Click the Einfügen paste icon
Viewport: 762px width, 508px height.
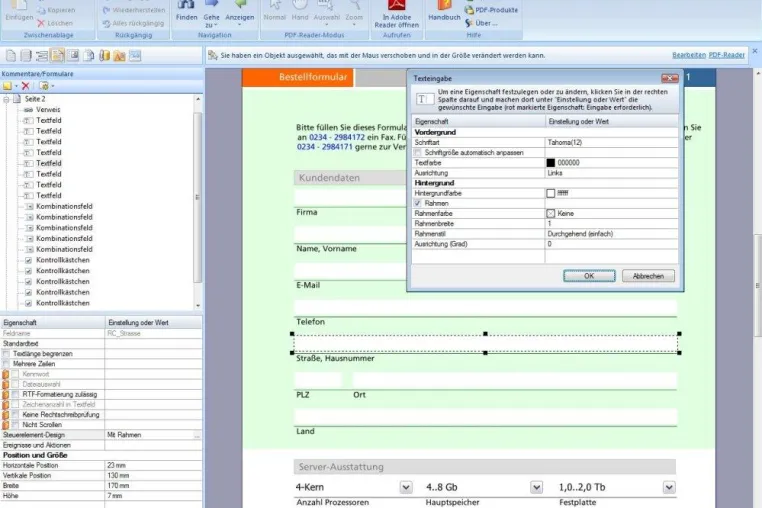[x=18, y=5]
